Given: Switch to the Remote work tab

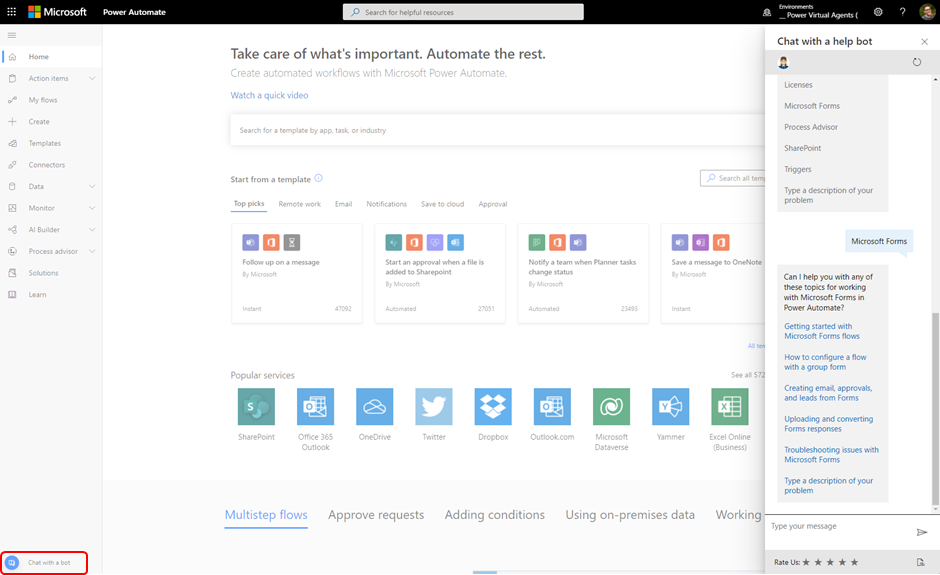Looking at the screenshot, I should tap(300, 204).
